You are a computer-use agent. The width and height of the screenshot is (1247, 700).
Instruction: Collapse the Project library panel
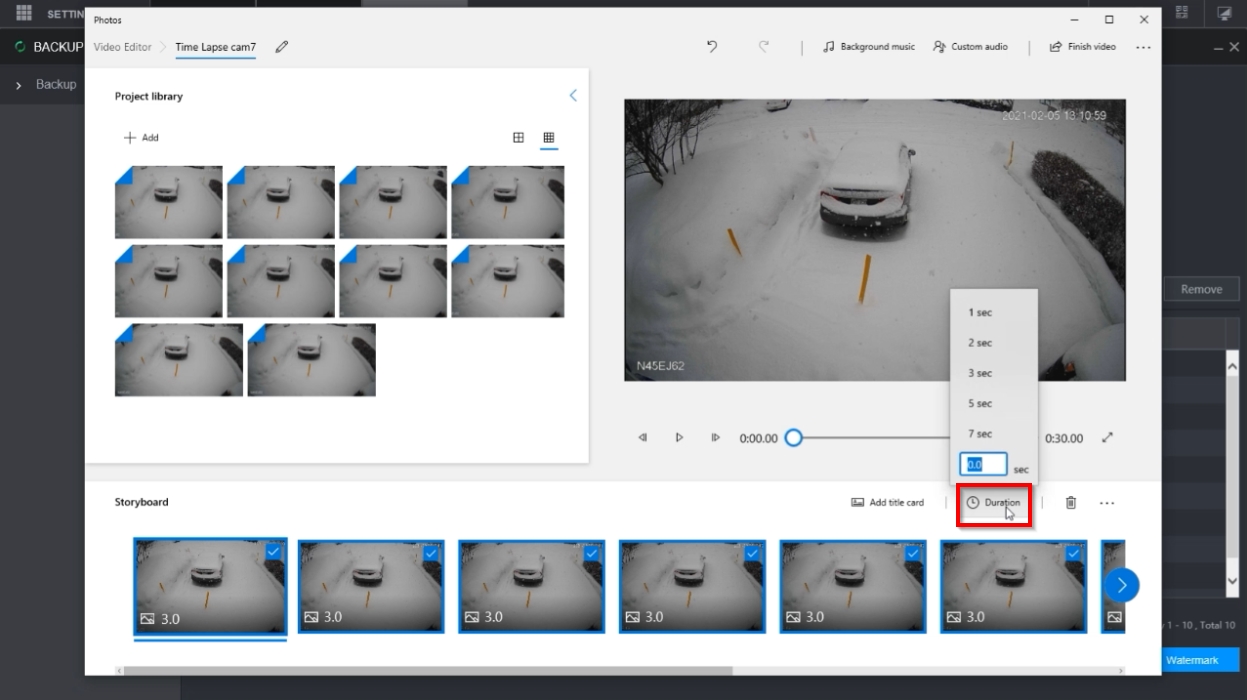[573, 96]
